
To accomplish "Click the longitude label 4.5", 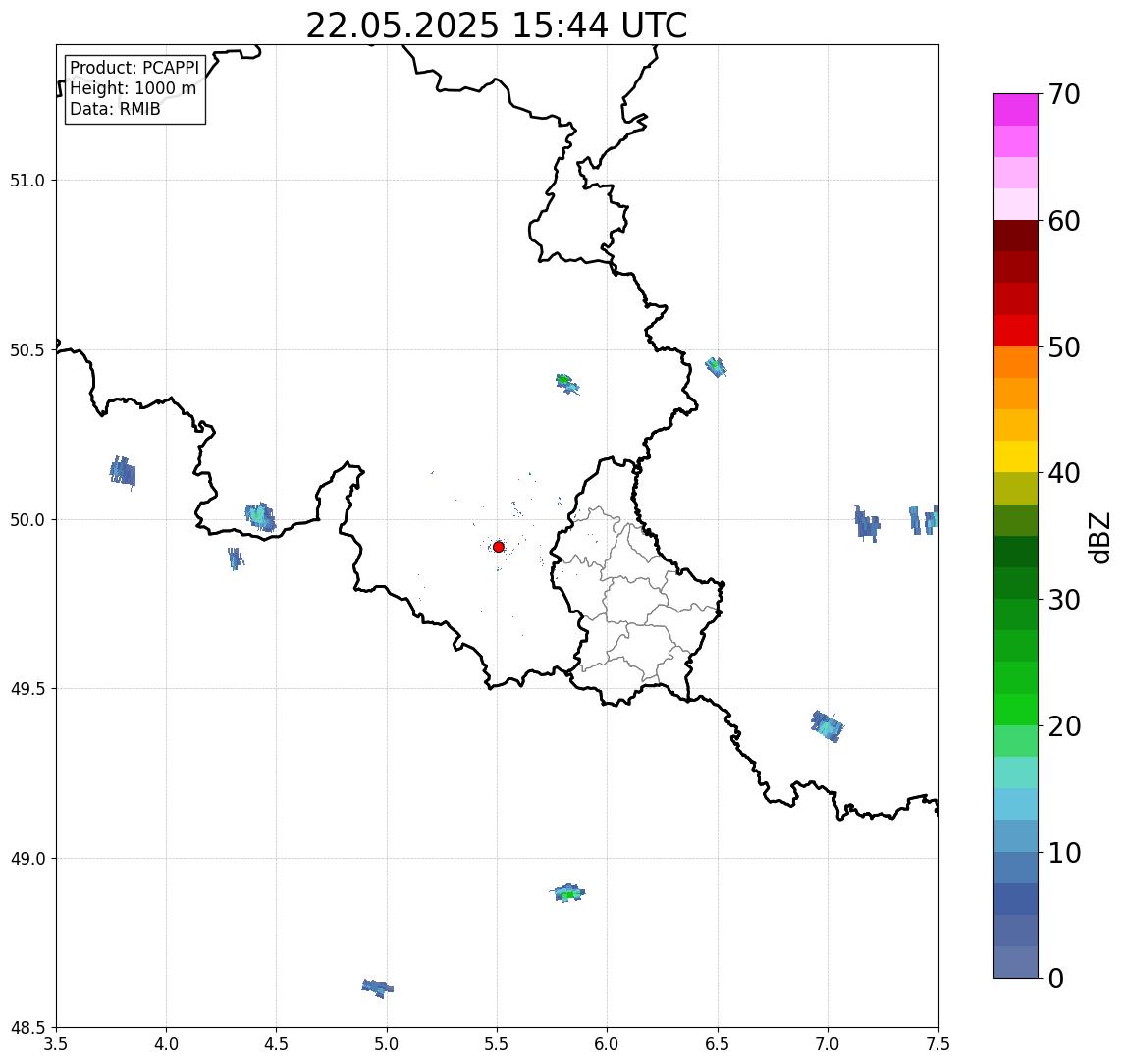I will pyautogui.click(x=277, y=1044).
